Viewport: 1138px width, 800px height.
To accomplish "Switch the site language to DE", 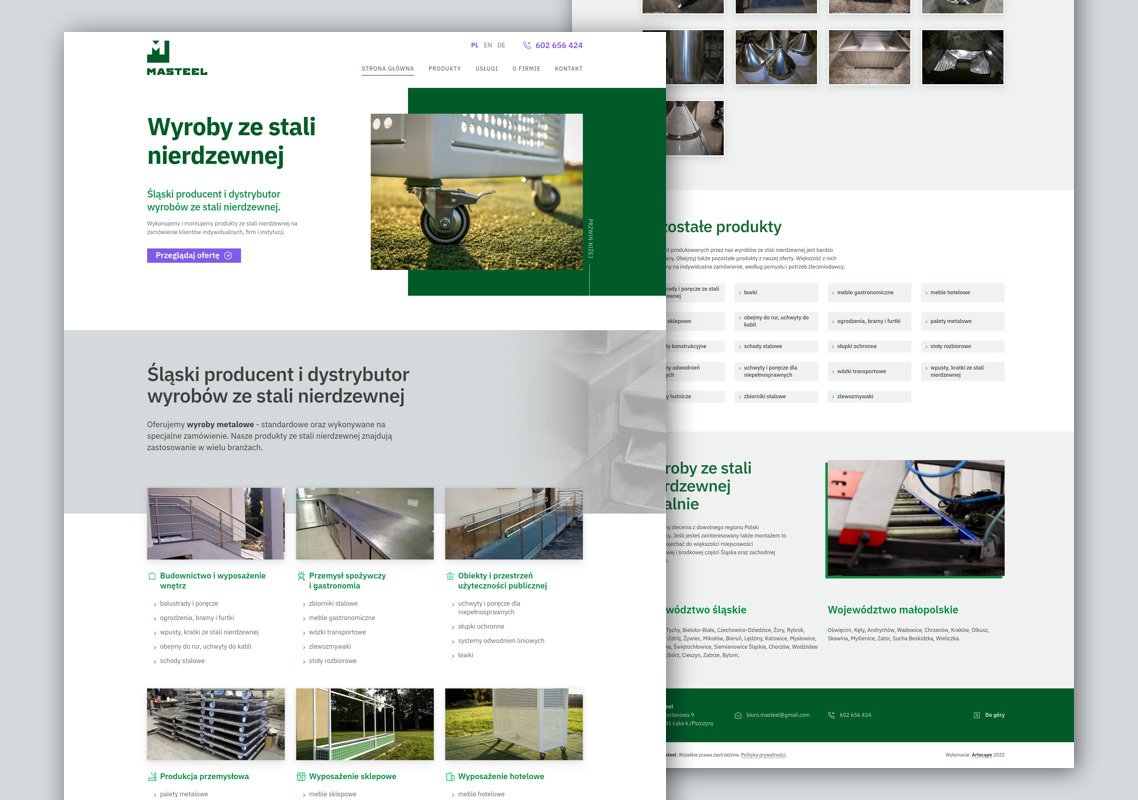I will click(501, 45).
